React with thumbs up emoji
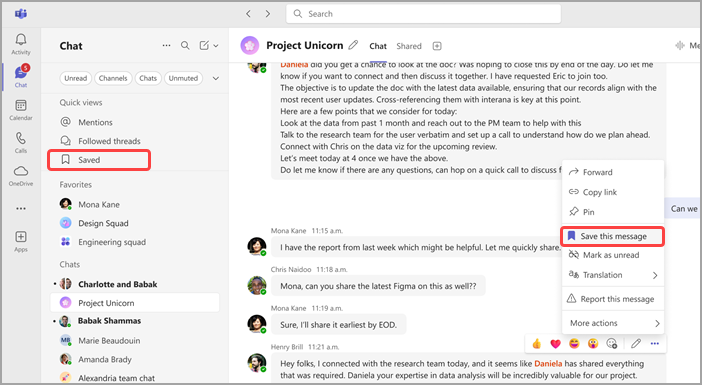The height and width of the screenshot is (385, 702). (x=536, y=344)
